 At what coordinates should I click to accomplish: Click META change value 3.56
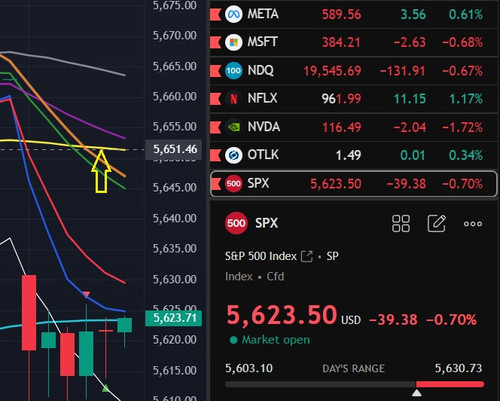(413, 14)
